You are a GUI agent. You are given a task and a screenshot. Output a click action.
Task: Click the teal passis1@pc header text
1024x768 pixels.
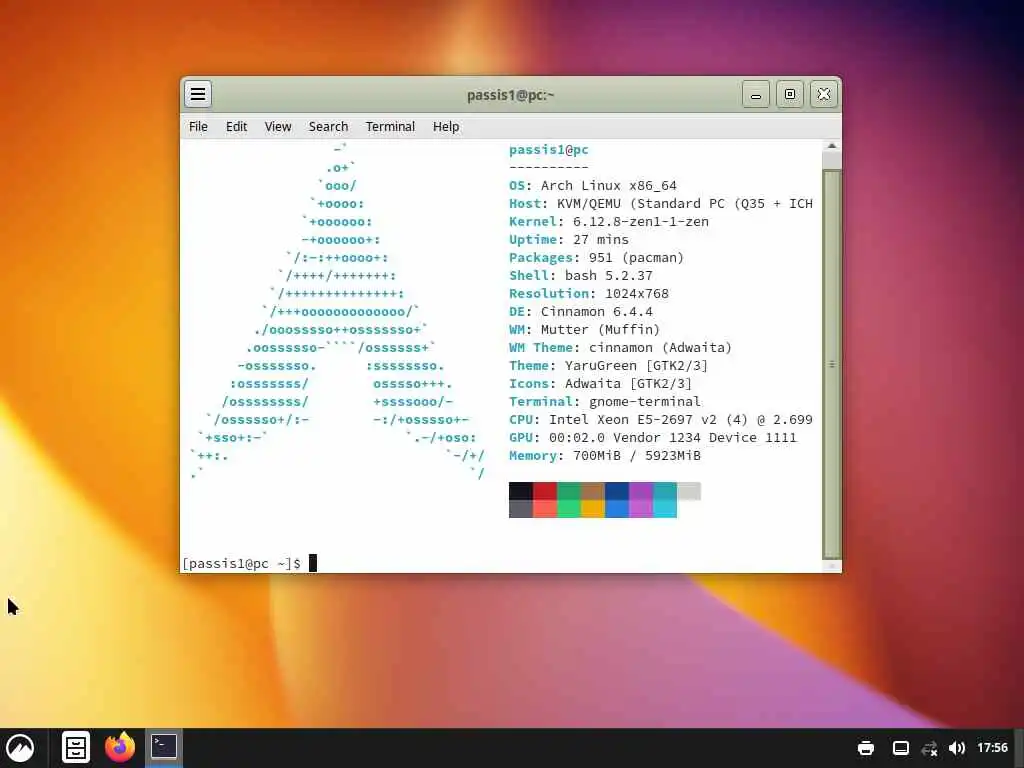pyautogui.click(x=549, y=150)
